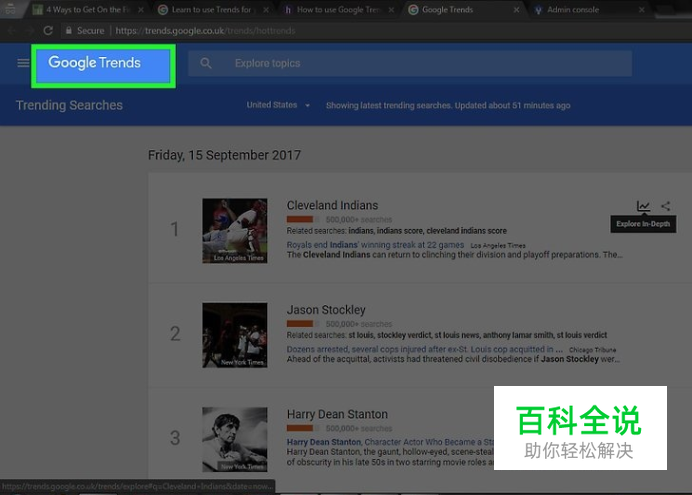
Task: Open the Jason Stockley thumbnail image
Action: pyautogui.click(x=235, y=335)
